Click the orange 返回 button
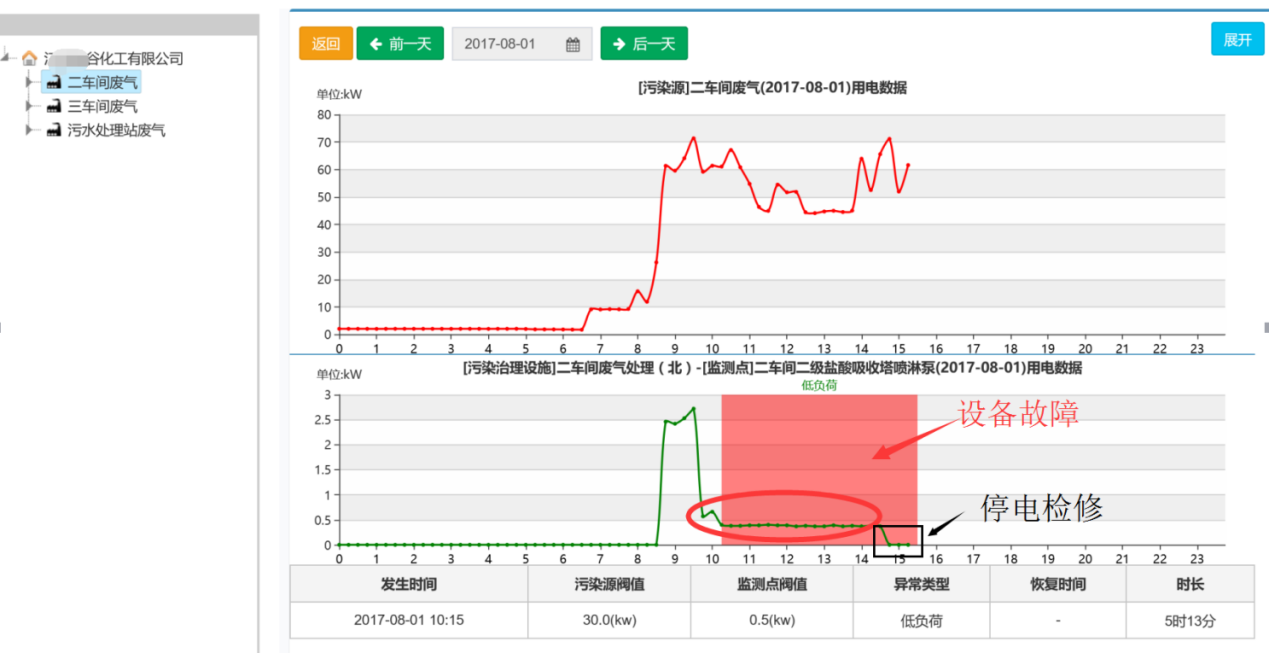 (326, 44)
